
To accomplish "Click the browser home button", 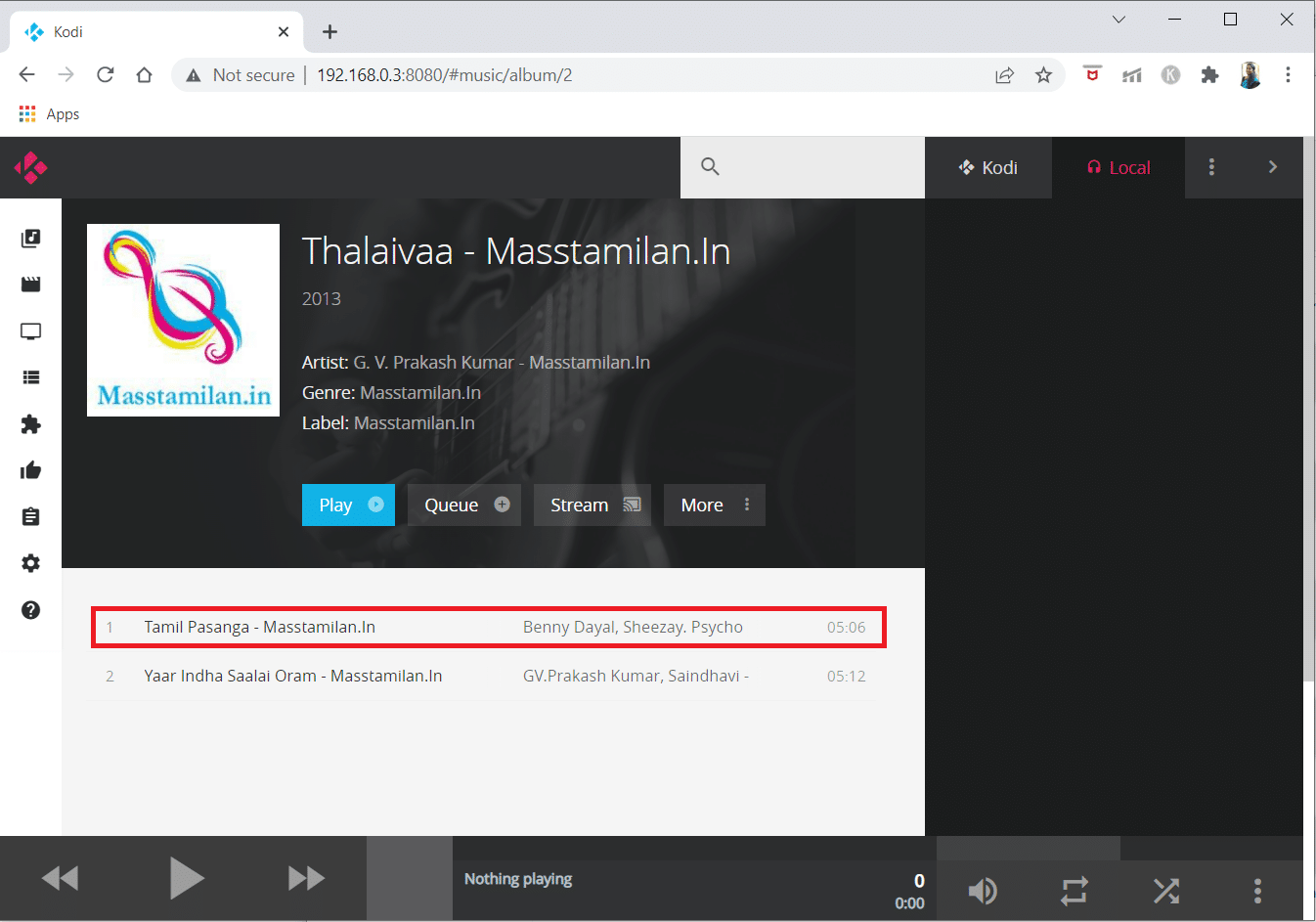I will (144, 74).
